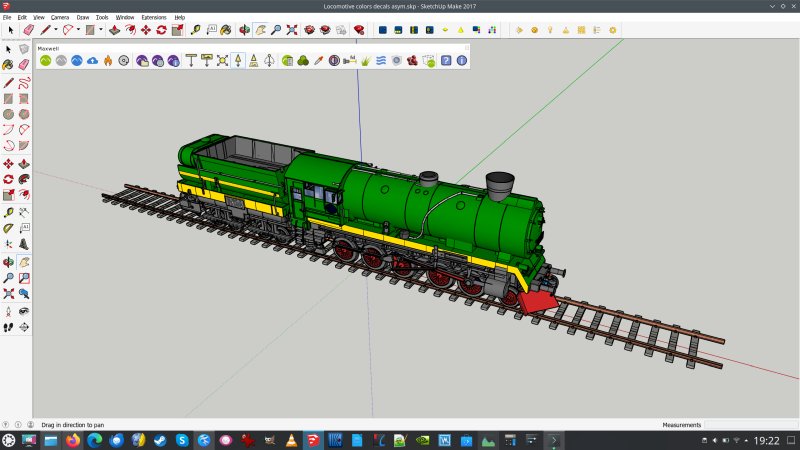Image resolution: width=800 pixels, height=450 pixels.
Task: Select the Circle tool in left toolbar
Action: pyautogui.click(x=8, y=114)
